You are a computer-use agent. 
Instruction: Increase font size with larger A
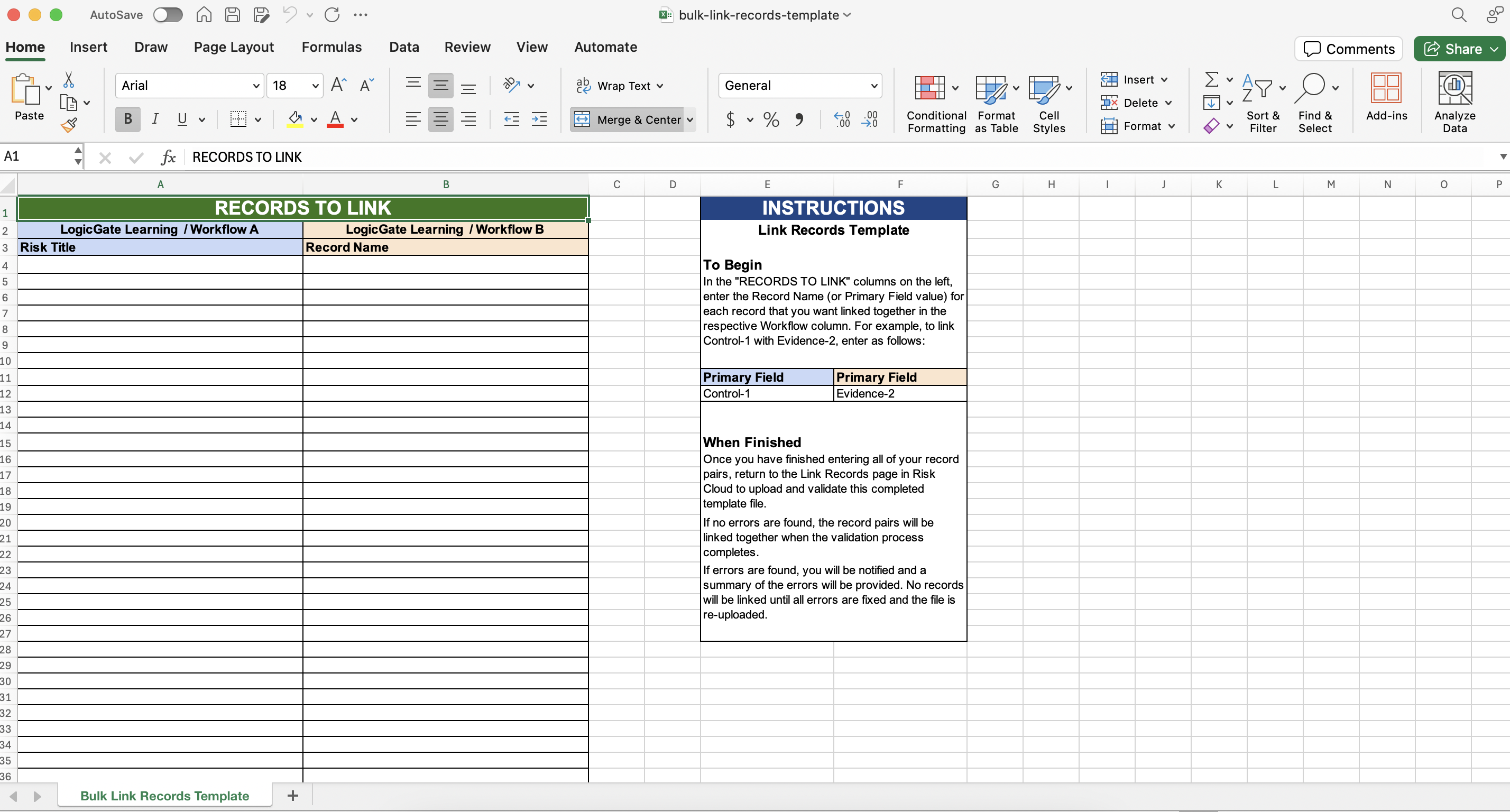pos(338,86)
